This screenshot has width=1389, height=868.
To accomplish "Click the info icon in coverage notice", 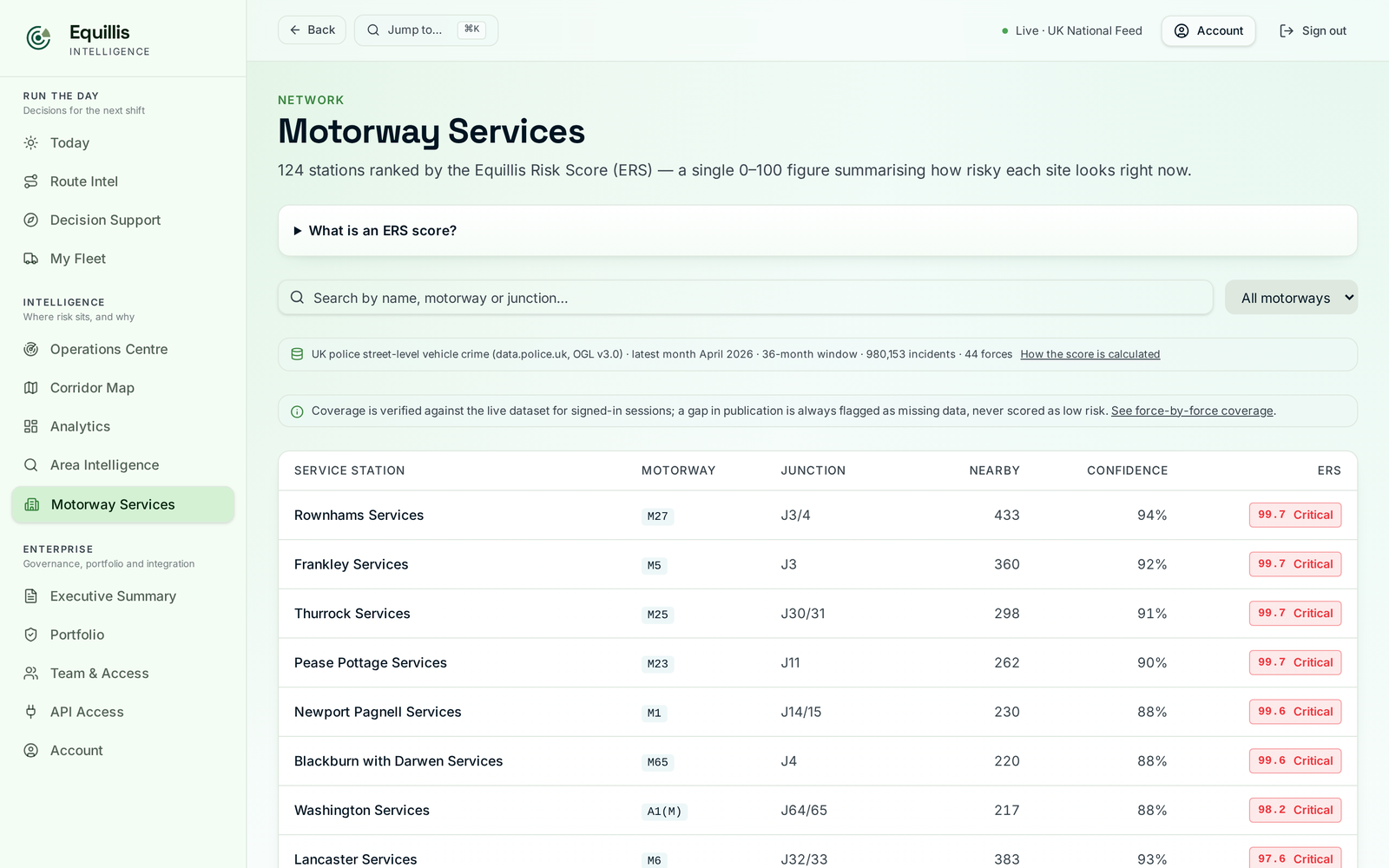I will tap(297, 411).
